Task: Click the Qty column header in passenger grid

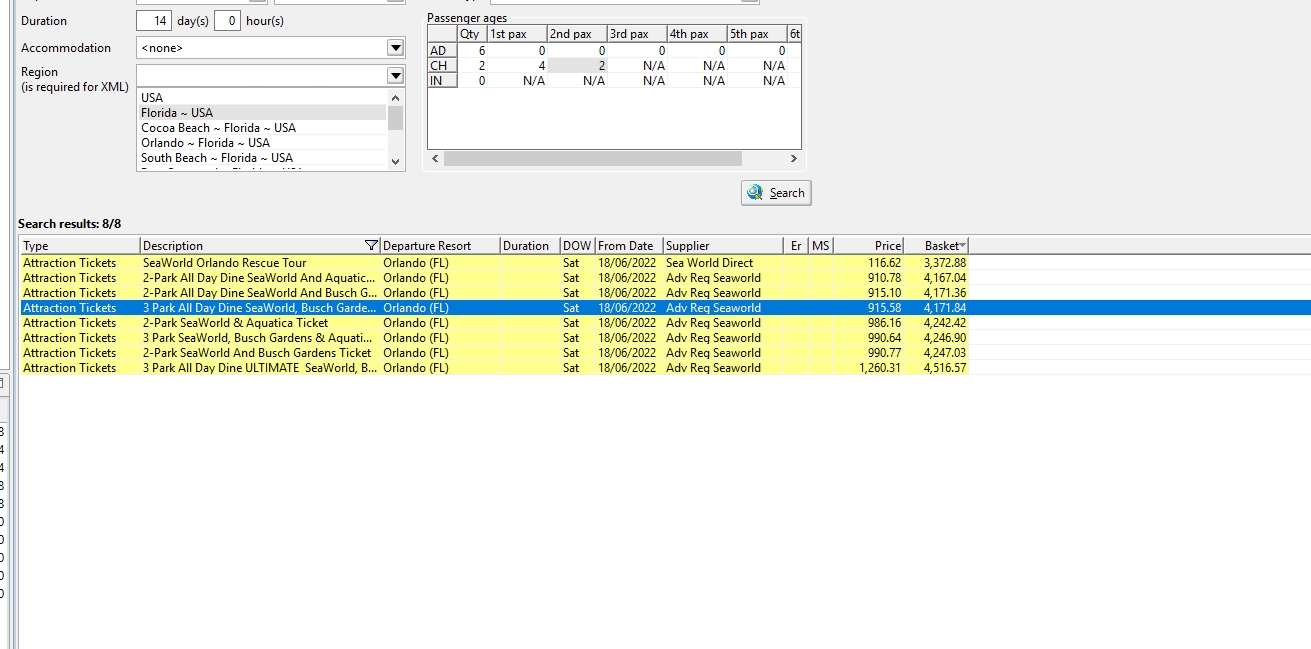Action: (472, 34)
